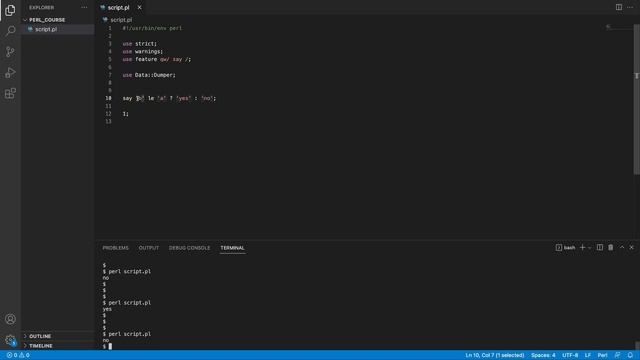Select the bash terminal indicator
640x360 pixels.
pos(565,248)
